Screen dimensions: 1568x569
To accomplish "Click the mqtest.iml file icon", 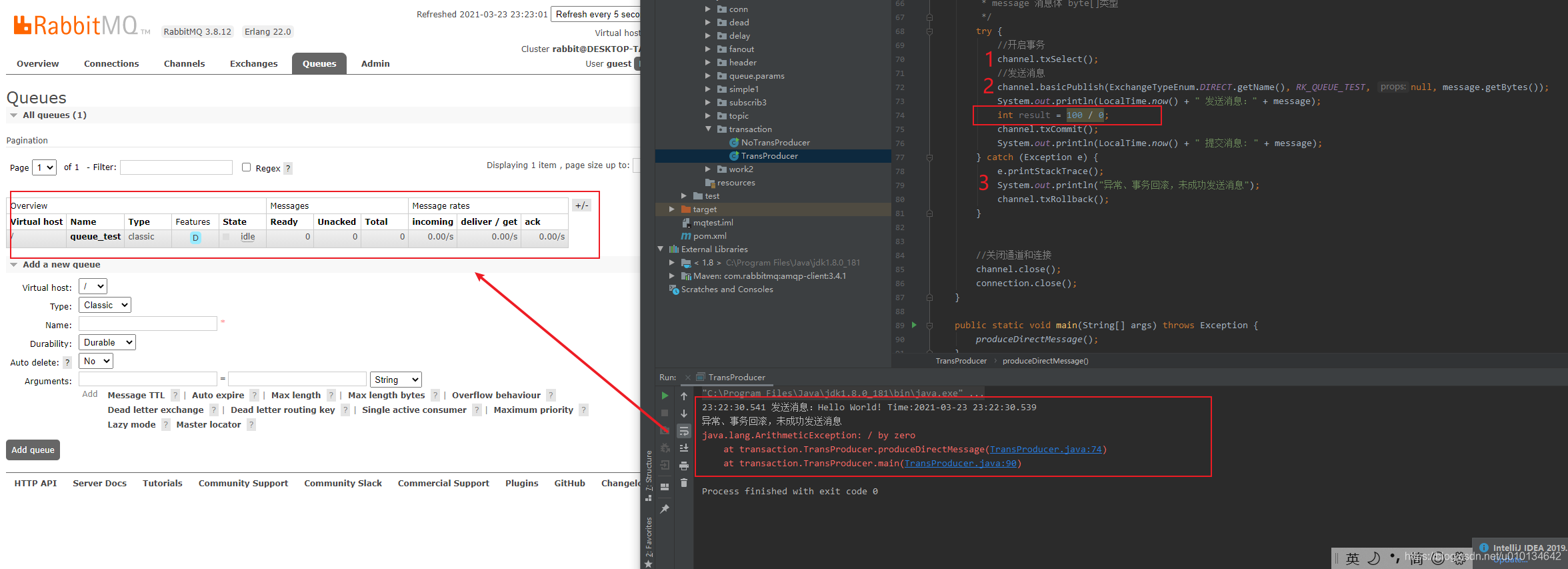I will pyautogui.click(x=686, y=223).
